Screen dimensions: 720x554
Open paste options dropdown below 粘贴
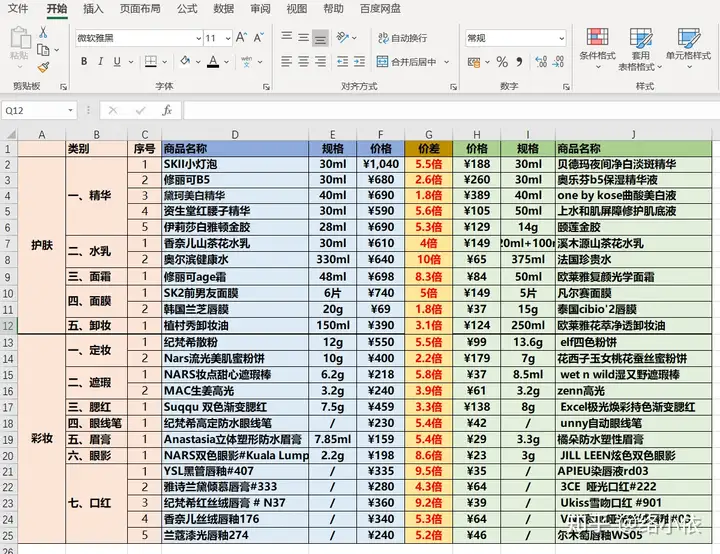tap(20, 67)
